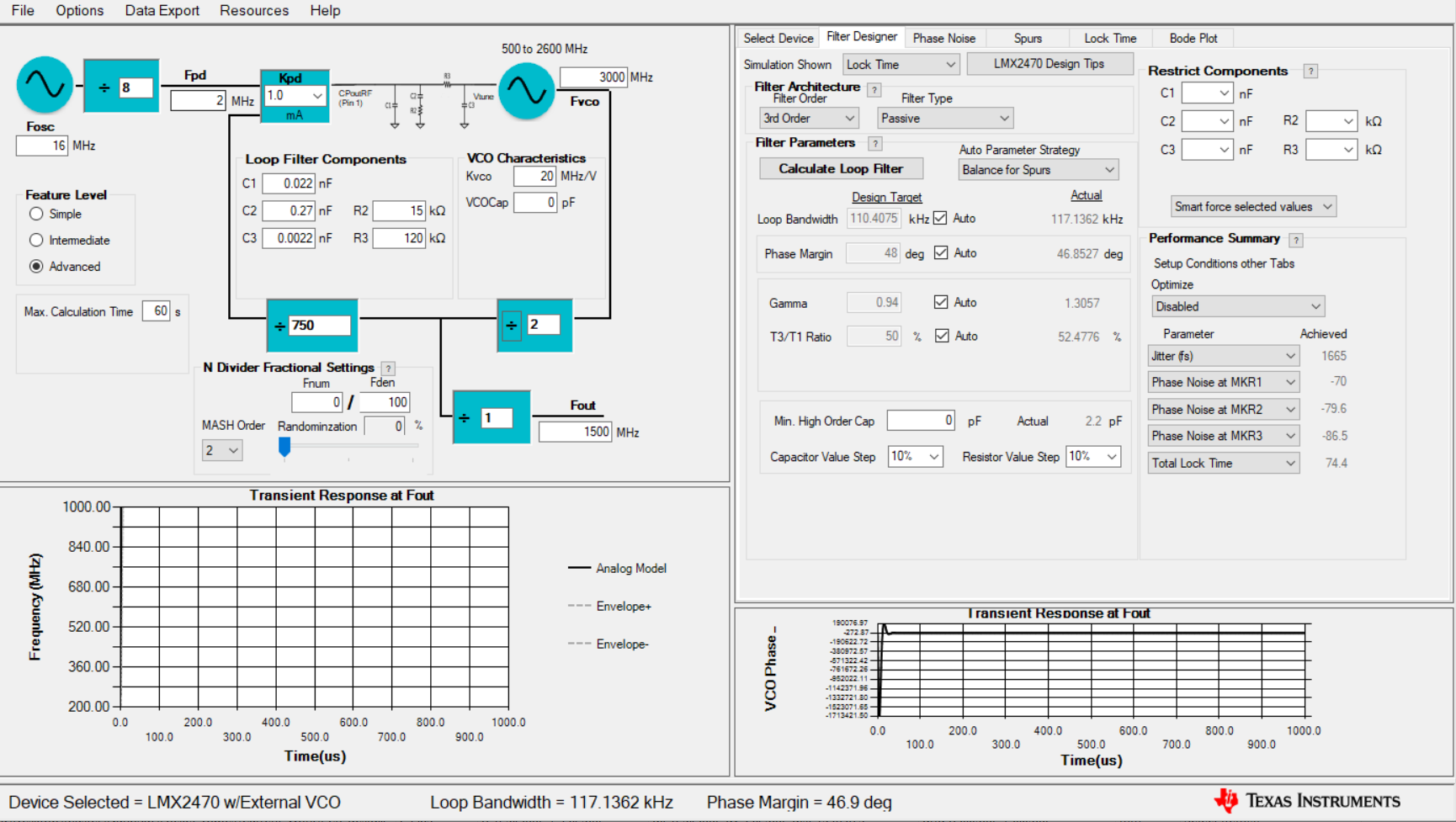Screen dimensions: 1456x822
Task: Click the Fosc oscillator sine-wave icon
Action: click(x=45, y=85)
